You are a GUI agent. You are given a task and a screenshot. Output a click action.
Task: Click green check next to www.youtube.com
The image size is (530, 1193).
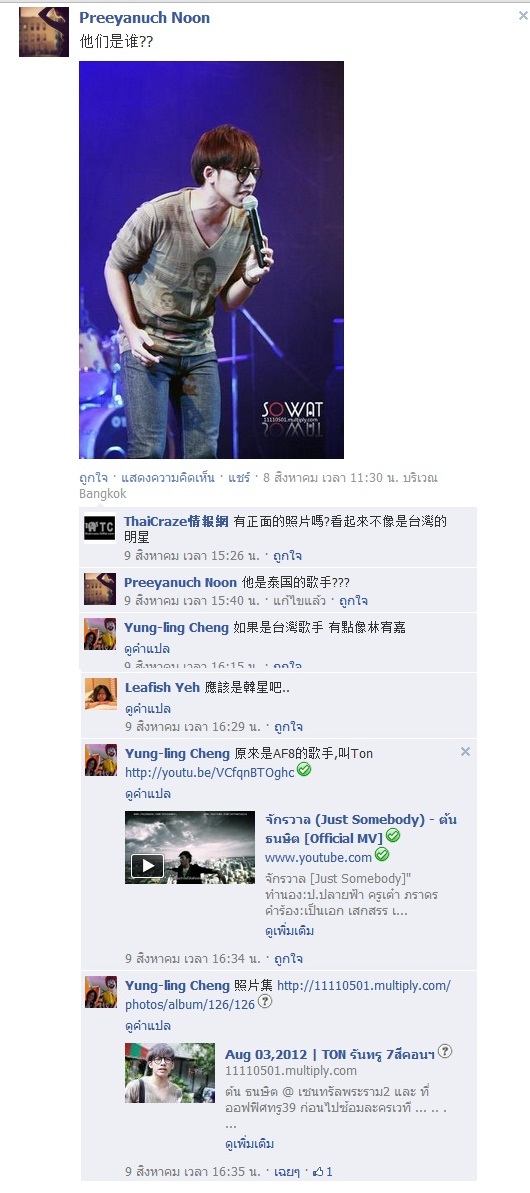(x=382, y=855)
